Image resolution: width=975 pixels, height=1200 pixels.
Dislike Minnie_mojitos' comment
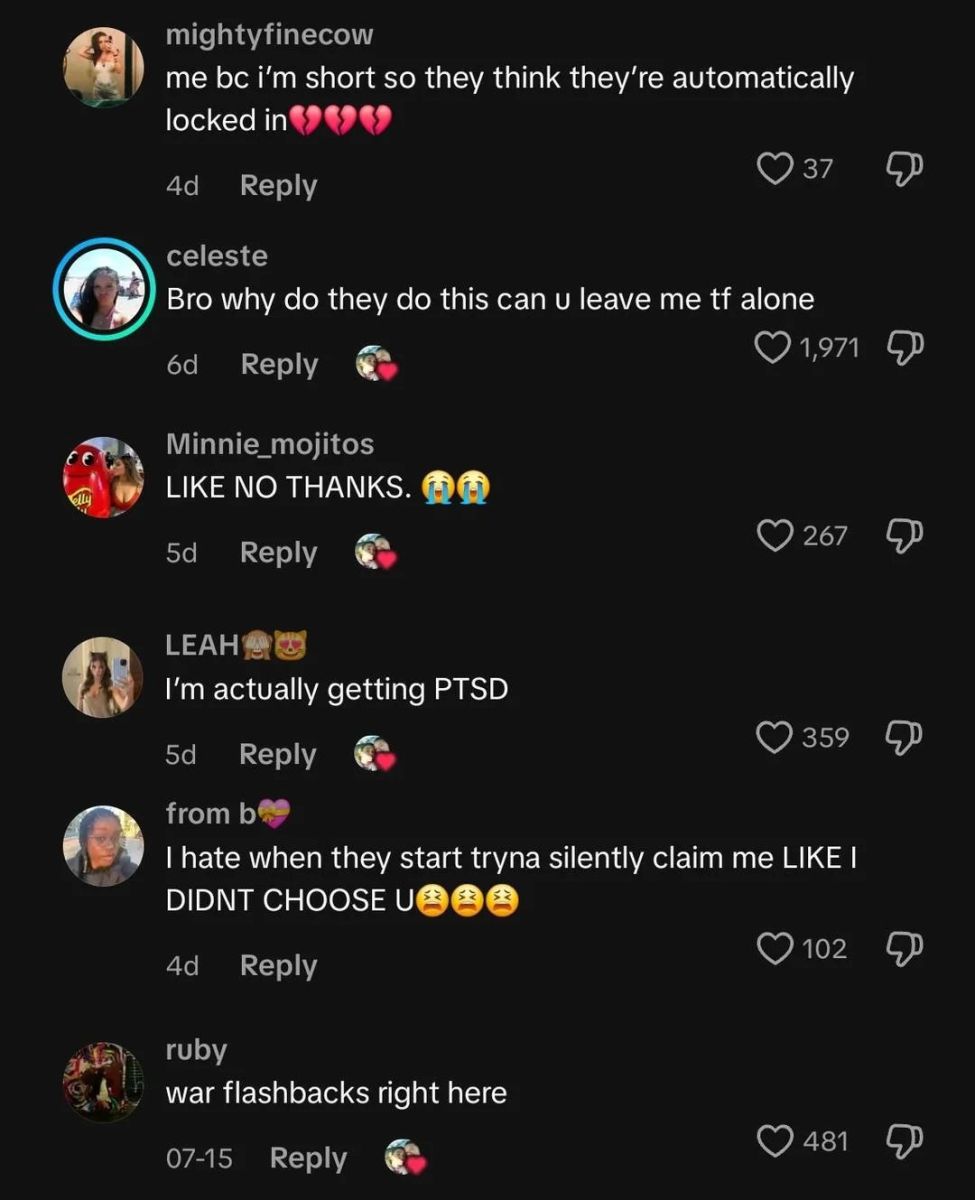[904, 537]
